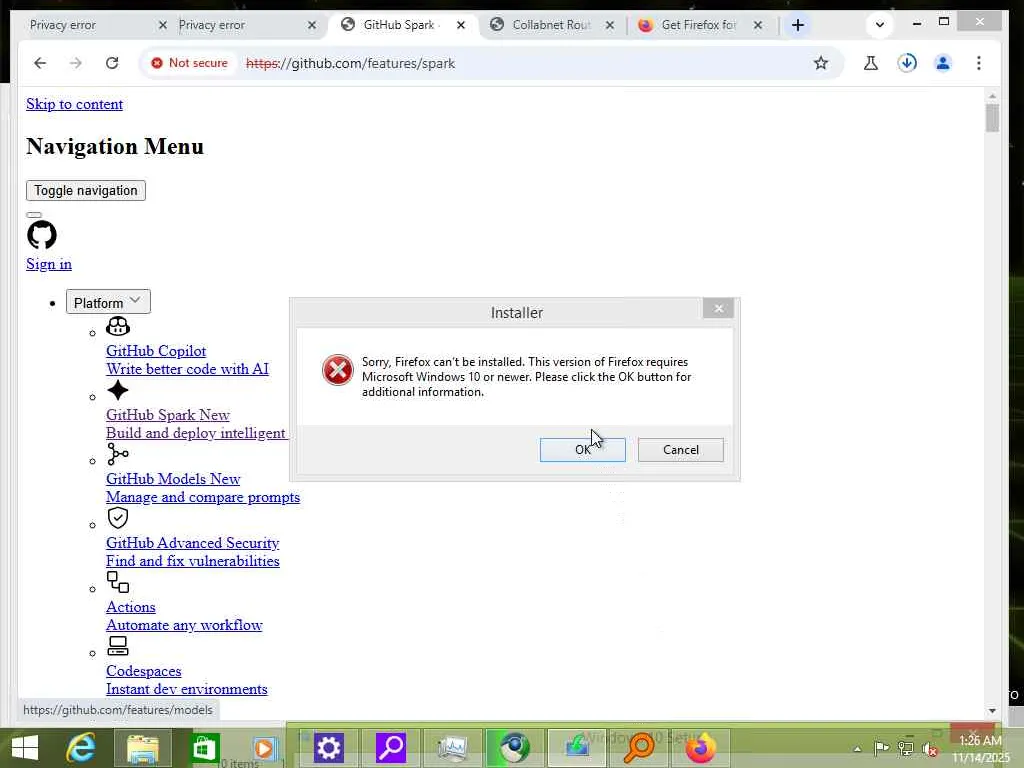Click the Copilot icon
1024x768 pixels.
click(118, 326)
